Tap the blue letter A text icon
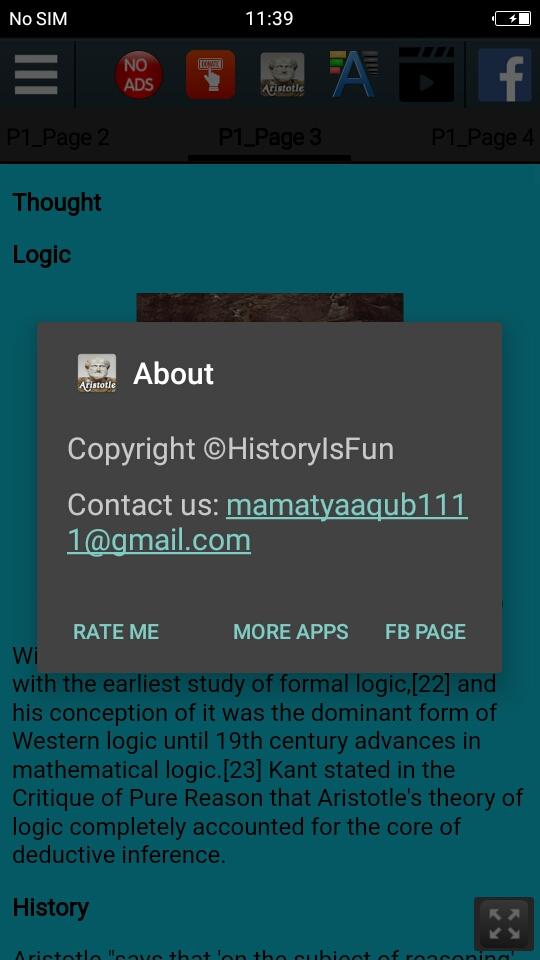The height and width of the screenshot is (960, 540). pos(354,75)
